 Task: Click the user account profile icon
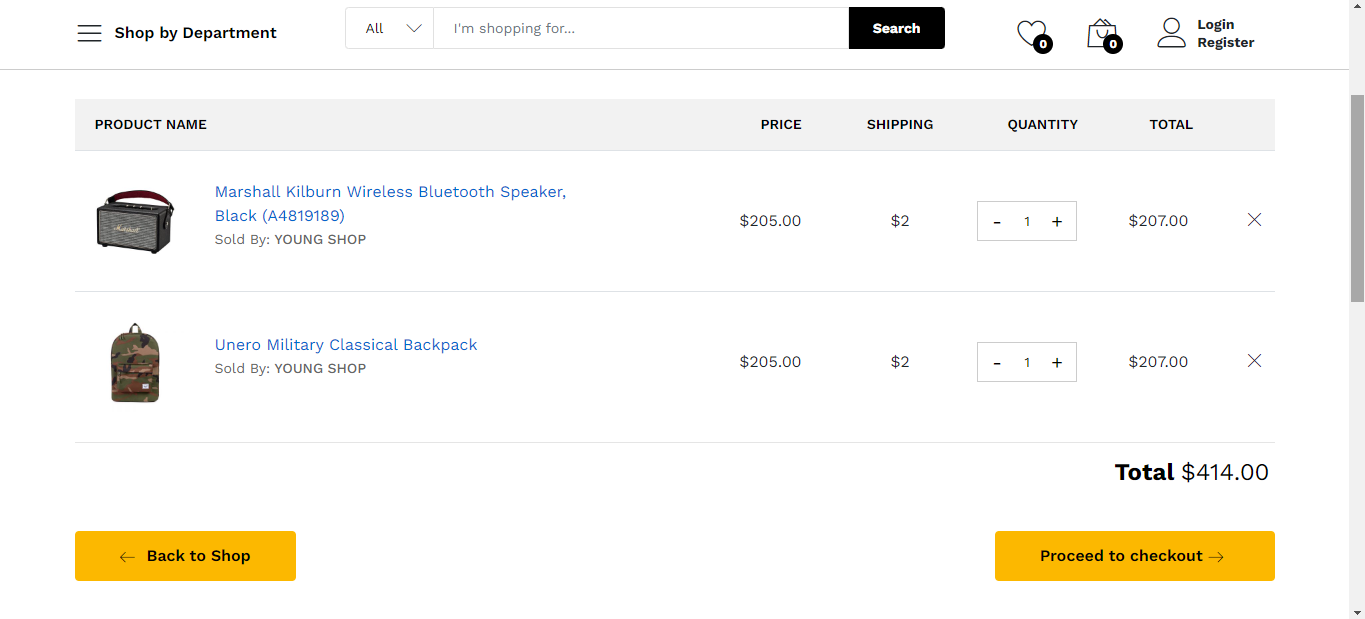1171,33
